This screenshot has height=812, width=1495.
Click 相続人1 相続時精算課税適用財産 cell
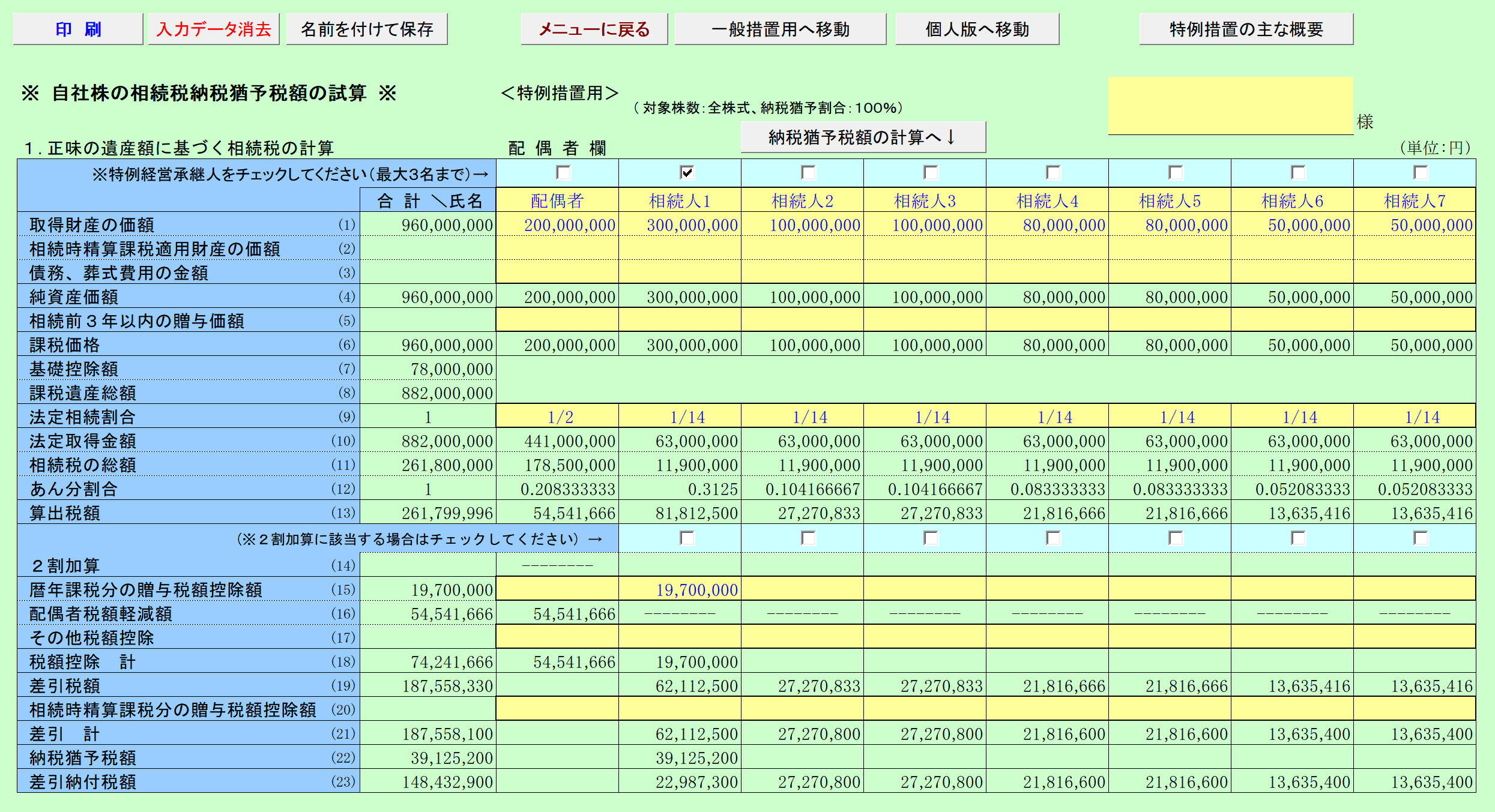(x=680, y=248)
